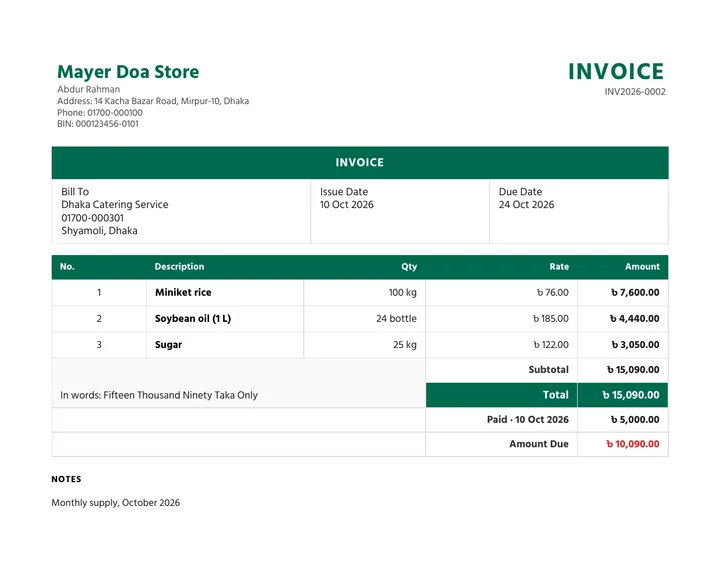This screenshot has width=720, height=581.
Task: Click the rate ৳ 122.00
Action: [x=551, y=345]
